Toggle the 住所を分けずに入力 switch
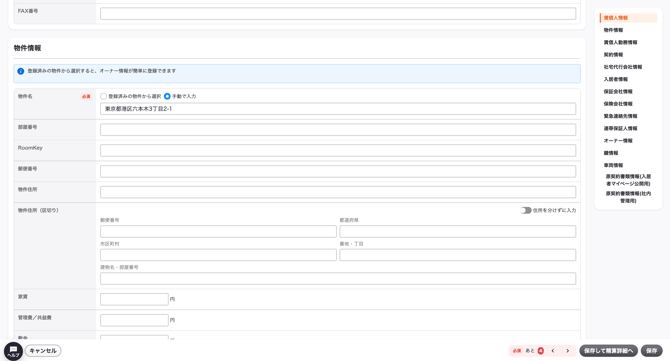This screenshot has height=361, width=670. (526, 210)
